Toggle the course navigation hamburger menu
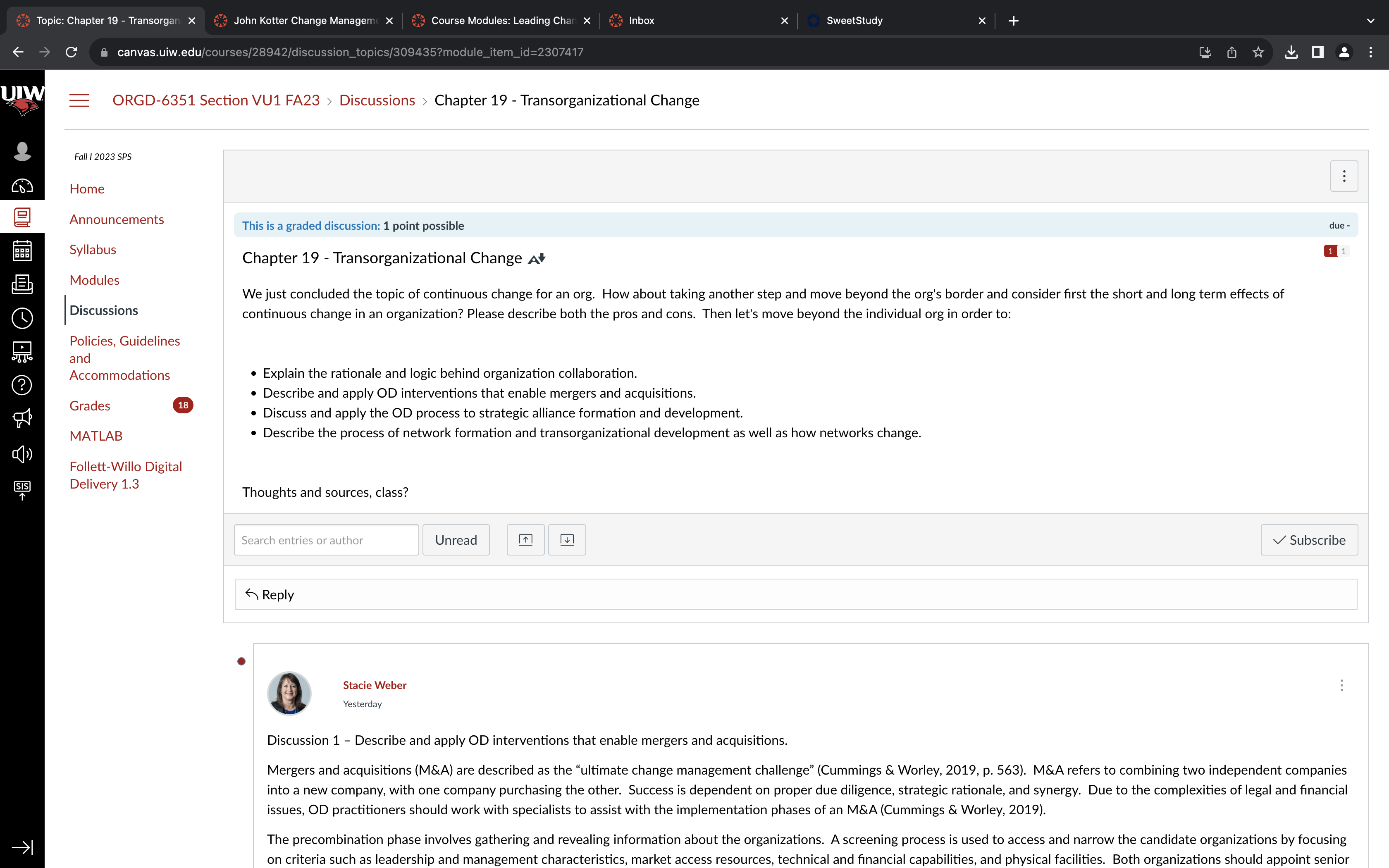This screenshot has width=1389, height=868. pyautogui.click(x=79, y=100)
